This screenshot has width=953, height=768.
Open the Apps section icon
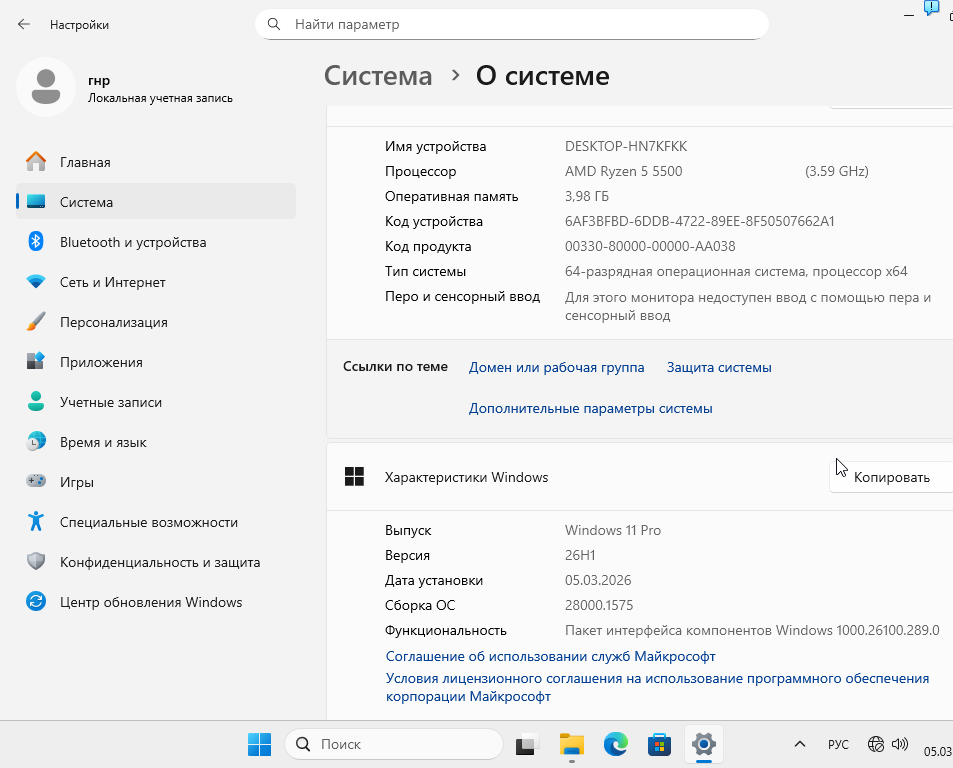[x=36, y=362]
